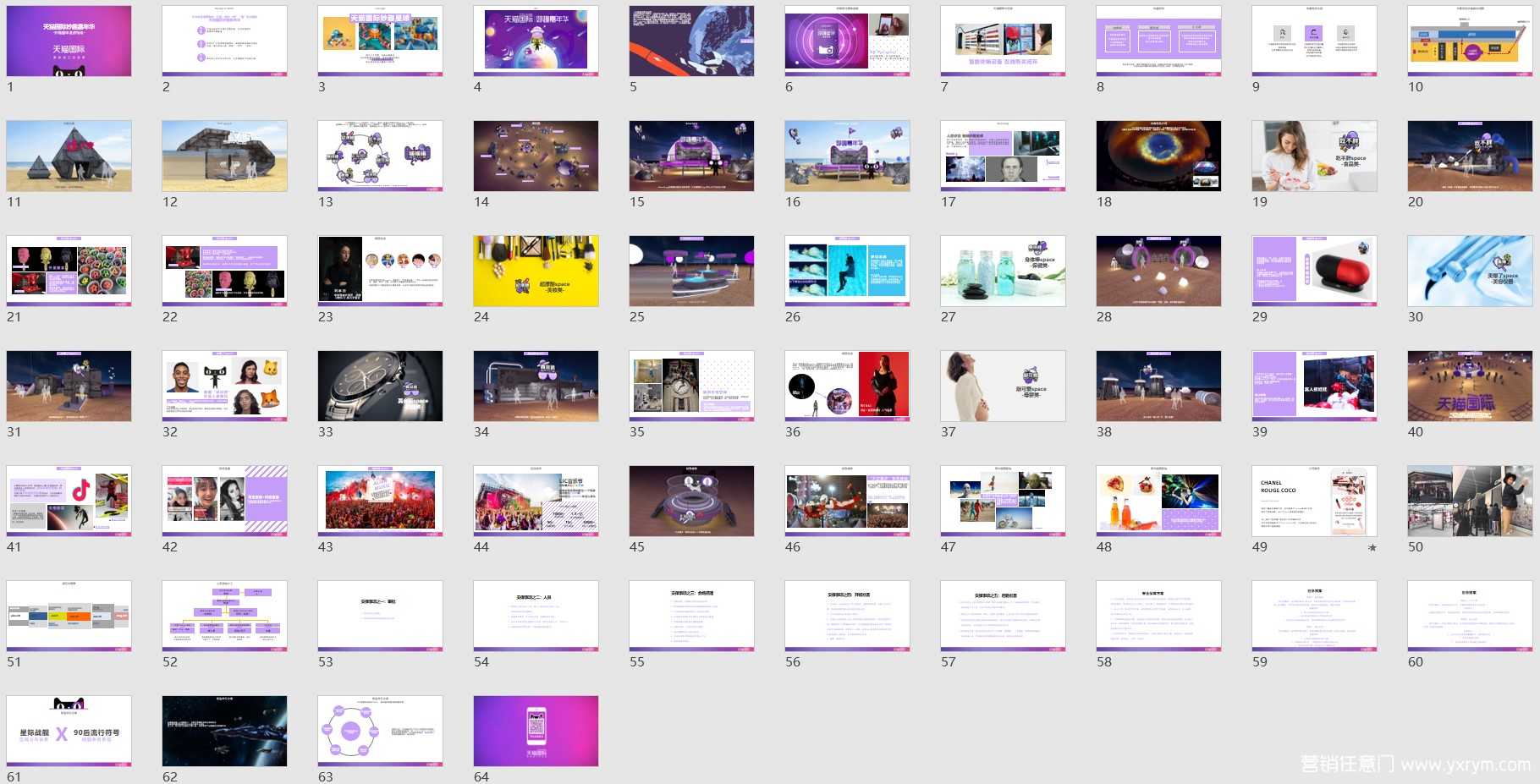This screenshot has height=784, width=1540.
Task: Select slide 63 cycle diagram thumbnail
Action: pyautogui.click(x=380, y=731)
